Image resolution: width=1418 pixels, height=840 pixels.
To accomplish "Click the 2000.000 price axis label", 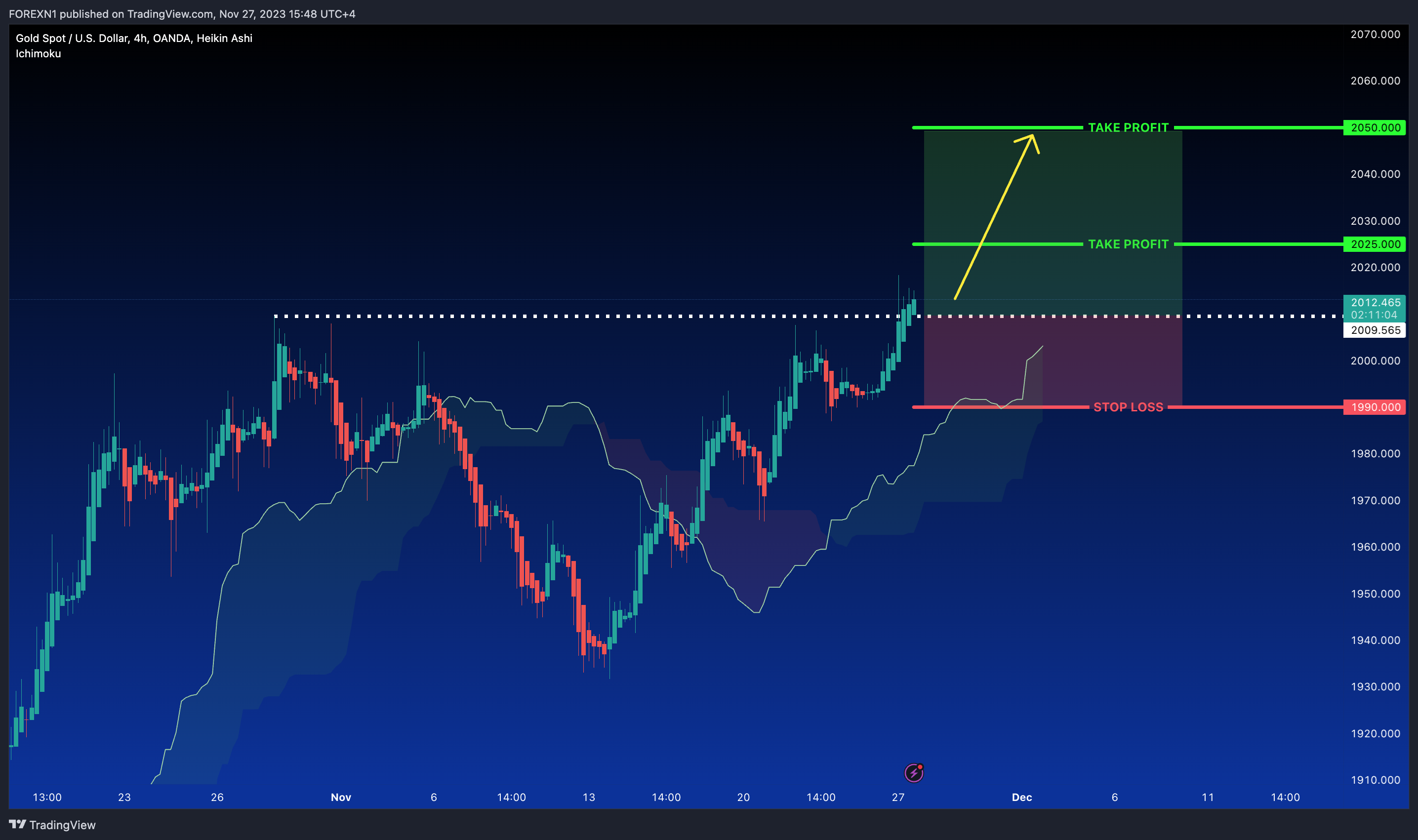I will coord(1375,360).
